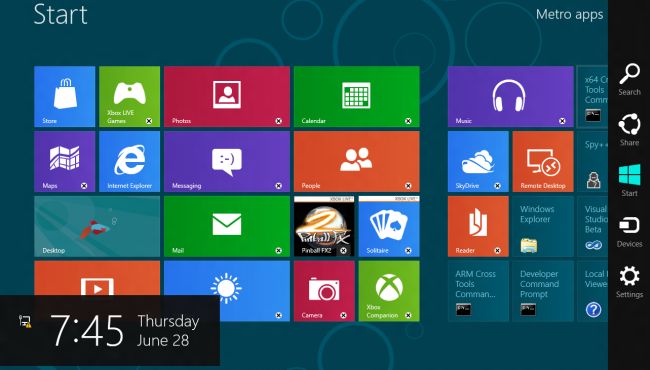Viewport: 650px width, 370px height.
Task: Click the Start heading text
Action: pyautogui.click(x=61, y=15)
